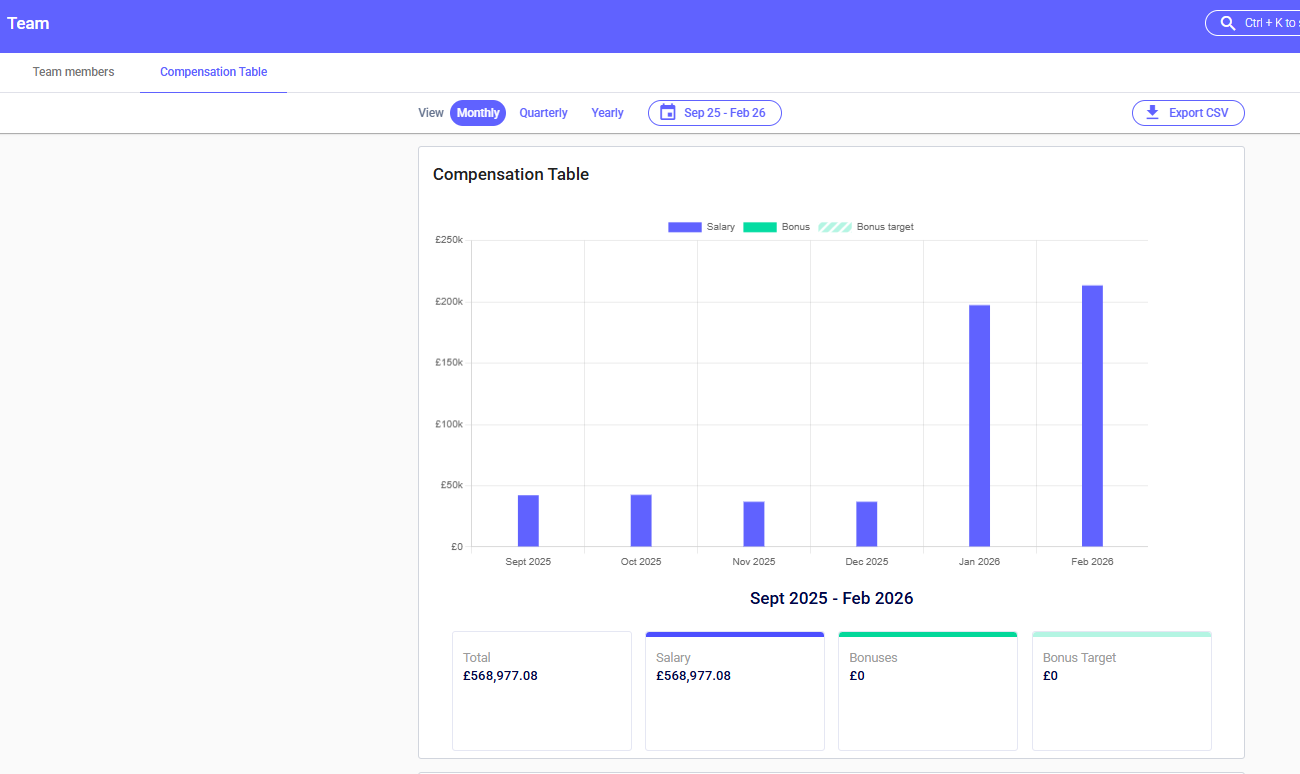Screen dimensions: 1300x774
Task: Click the Team header title
Action: click(x=28, y=23)
